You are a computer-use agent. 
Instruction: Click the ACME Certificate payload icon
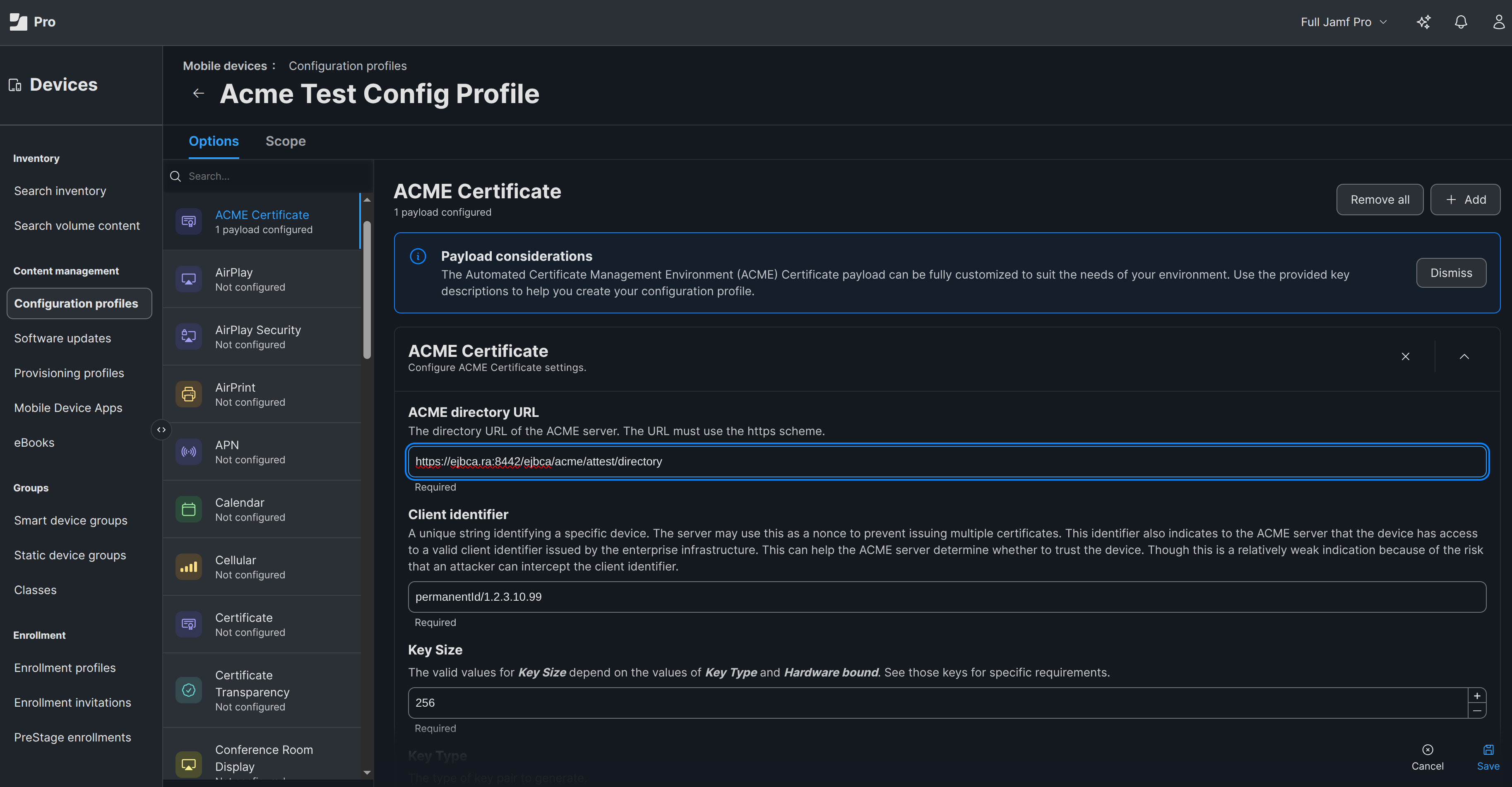click(188, 221)
